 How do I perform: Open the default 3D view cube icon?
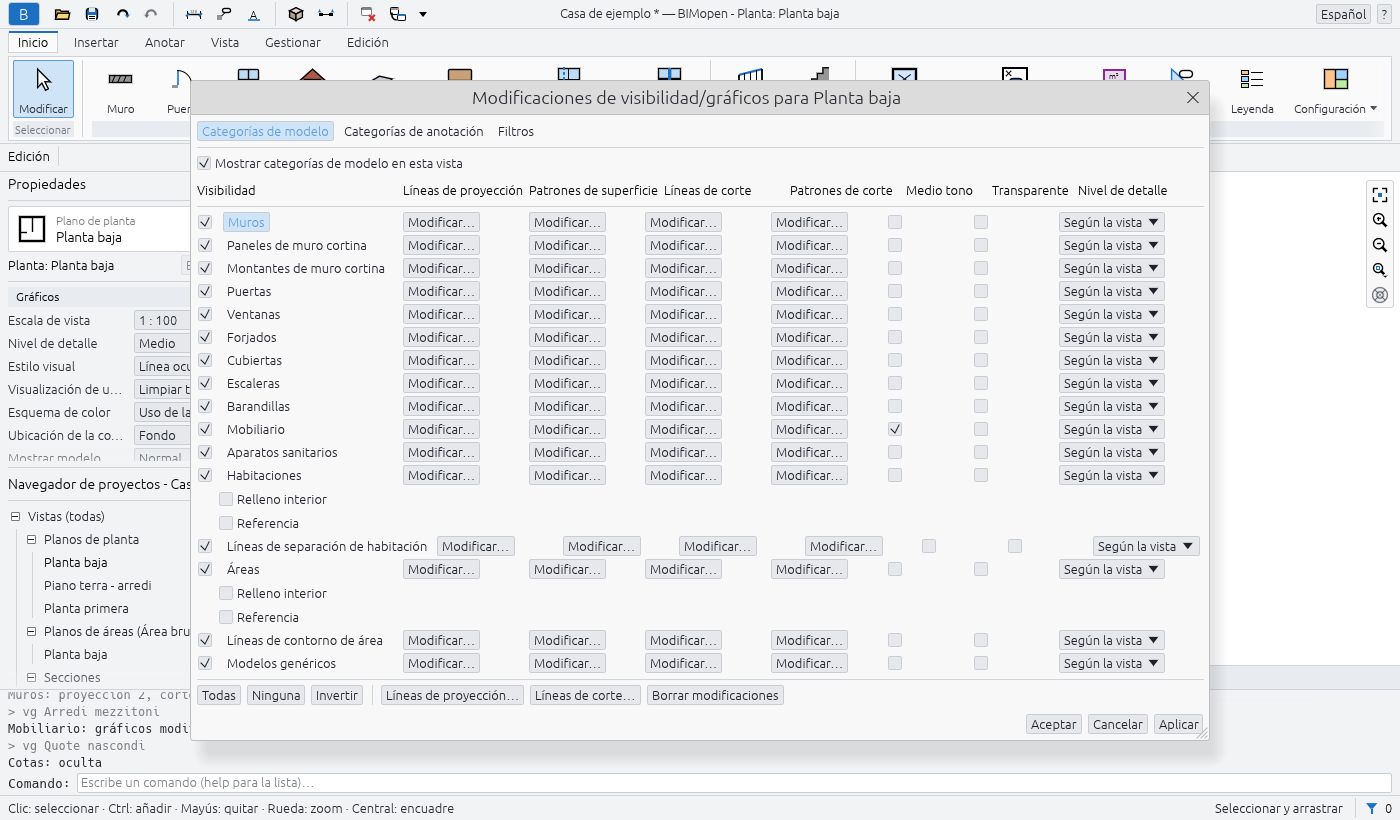click(295, 14)
